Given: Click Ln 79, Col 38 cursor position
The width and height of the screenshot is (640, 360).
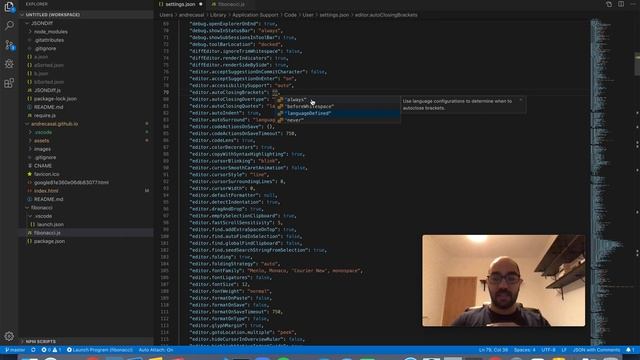Looking at the screenshot, I should [x=493, y=350].
